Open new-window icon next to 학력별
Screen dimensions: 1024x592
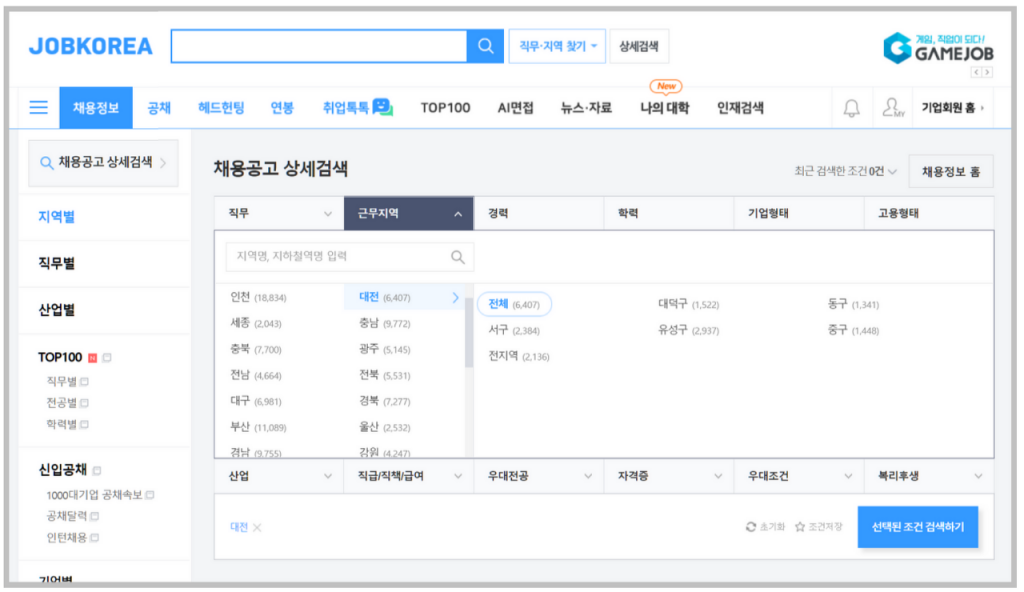(84, 425)
